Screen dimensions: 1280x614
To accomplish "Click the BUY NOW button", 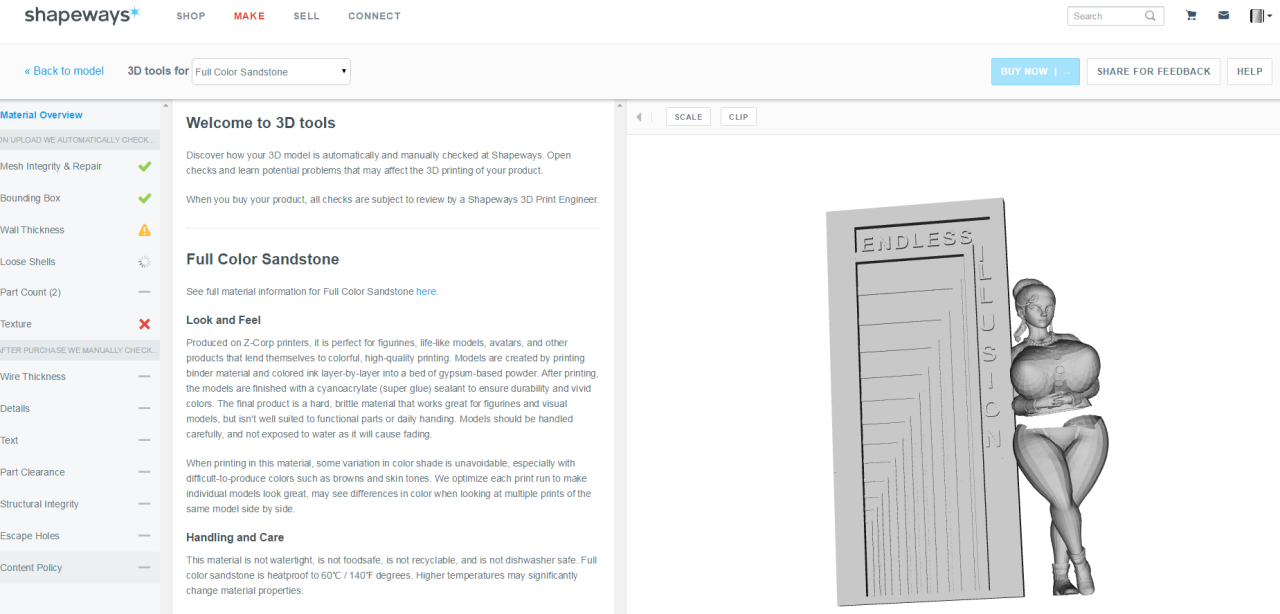I will (x=1035, y=72).
